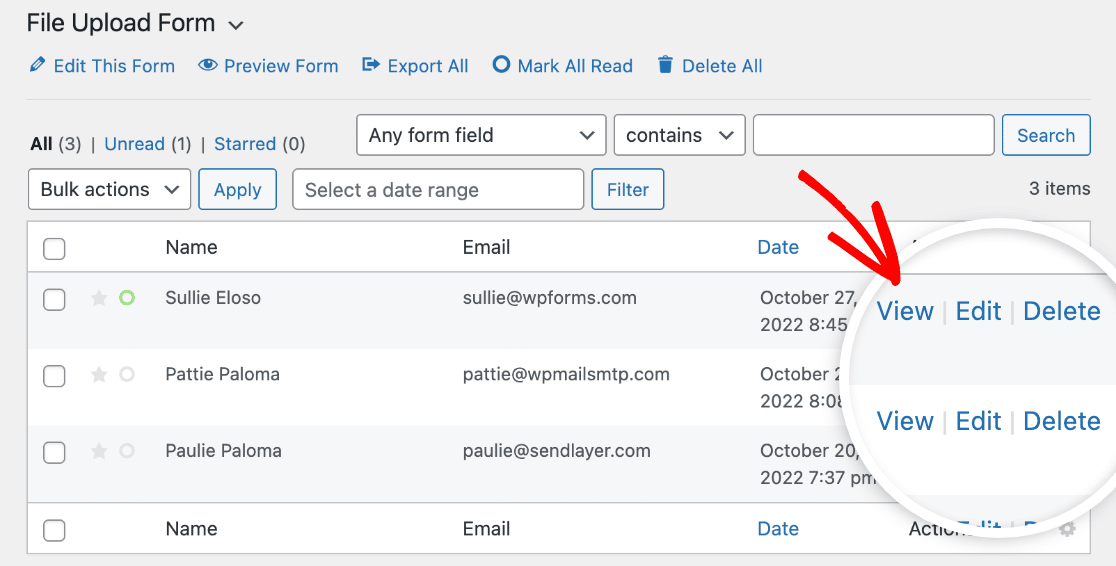This screenshot has width=1116, height=566.
Task: Click the Export All arrow icon
Action: click(x=371, y=66)
